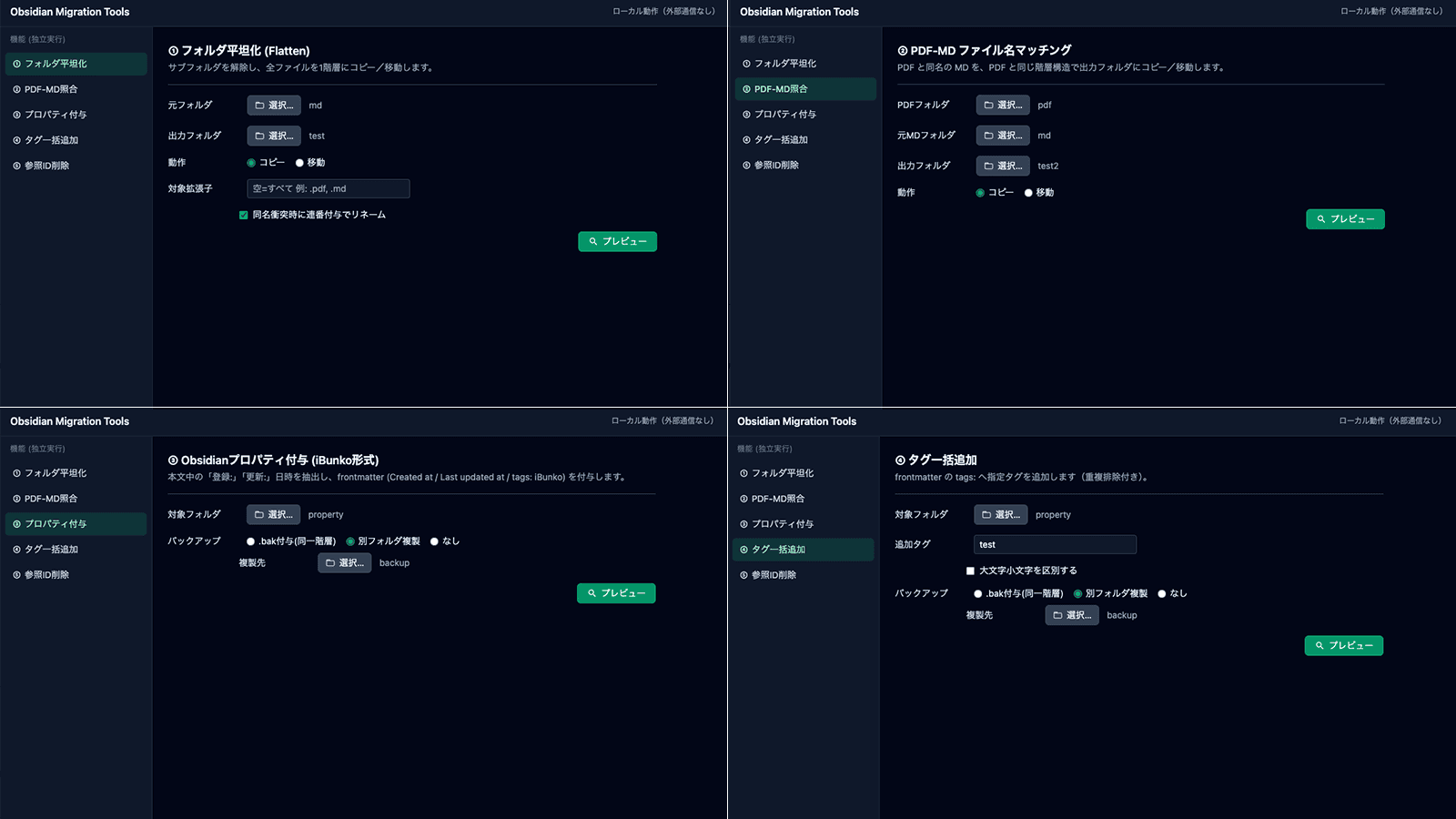Screen dimensions: 1456x819
Task: Open フォルダ平坦化 in the top-left panel sidebar
Action: (76, 64)
